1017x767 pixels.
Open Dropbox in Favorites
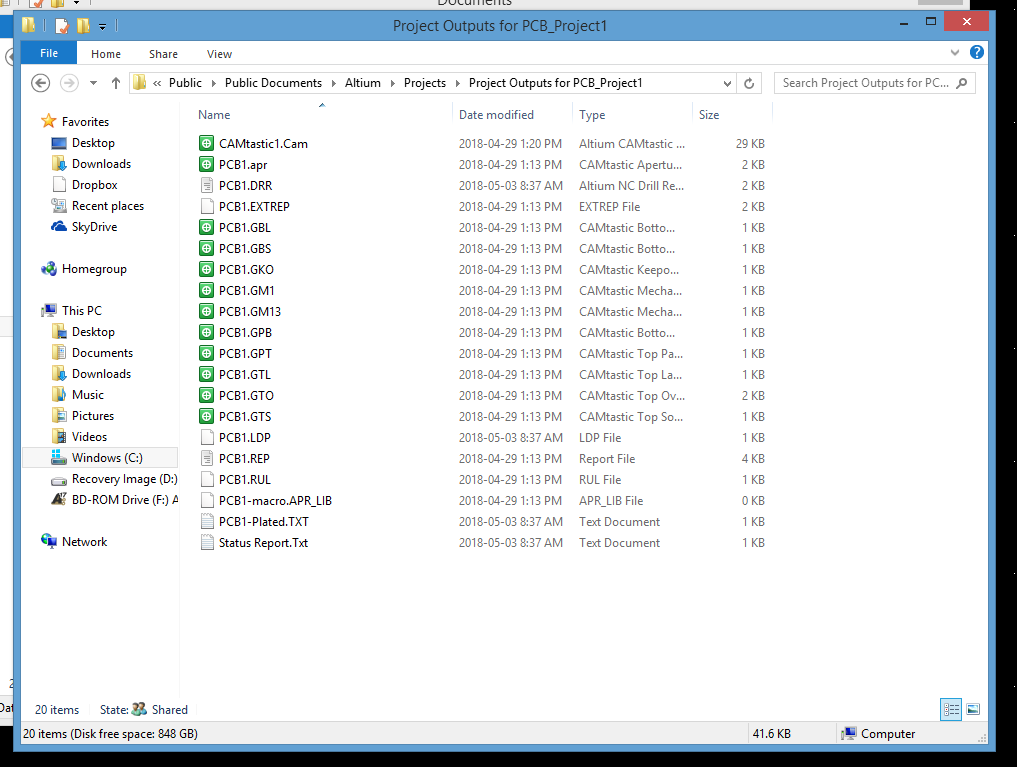(x=94, y=185)
